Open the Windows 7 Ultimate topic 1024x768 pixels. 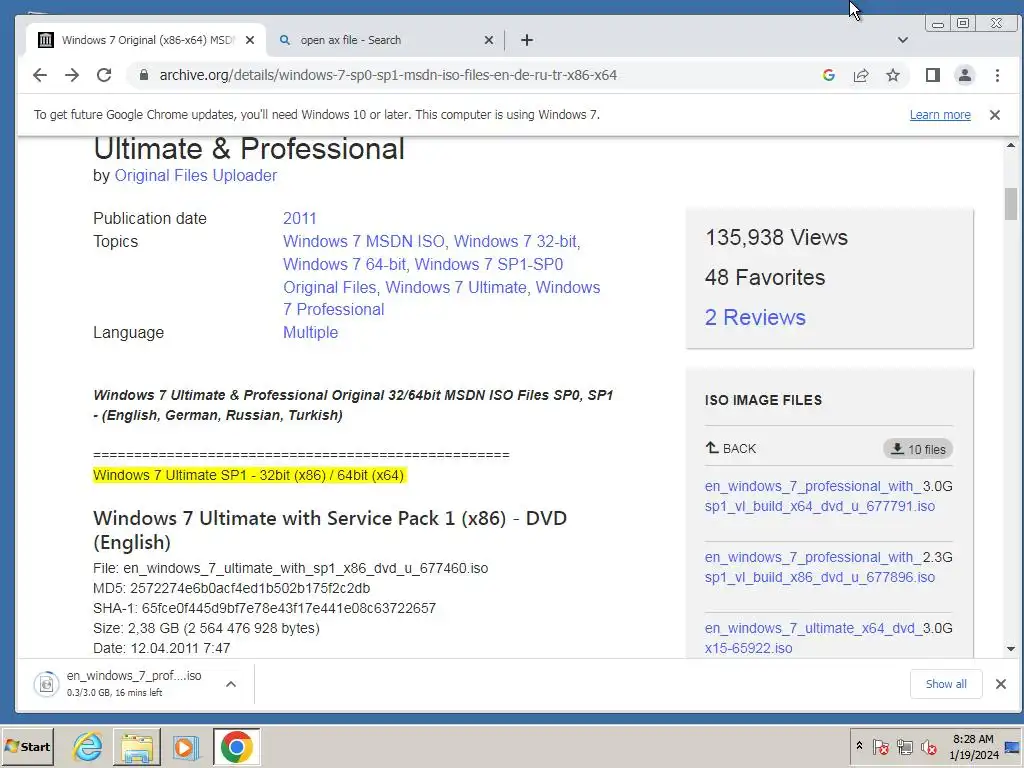point(456,287)
